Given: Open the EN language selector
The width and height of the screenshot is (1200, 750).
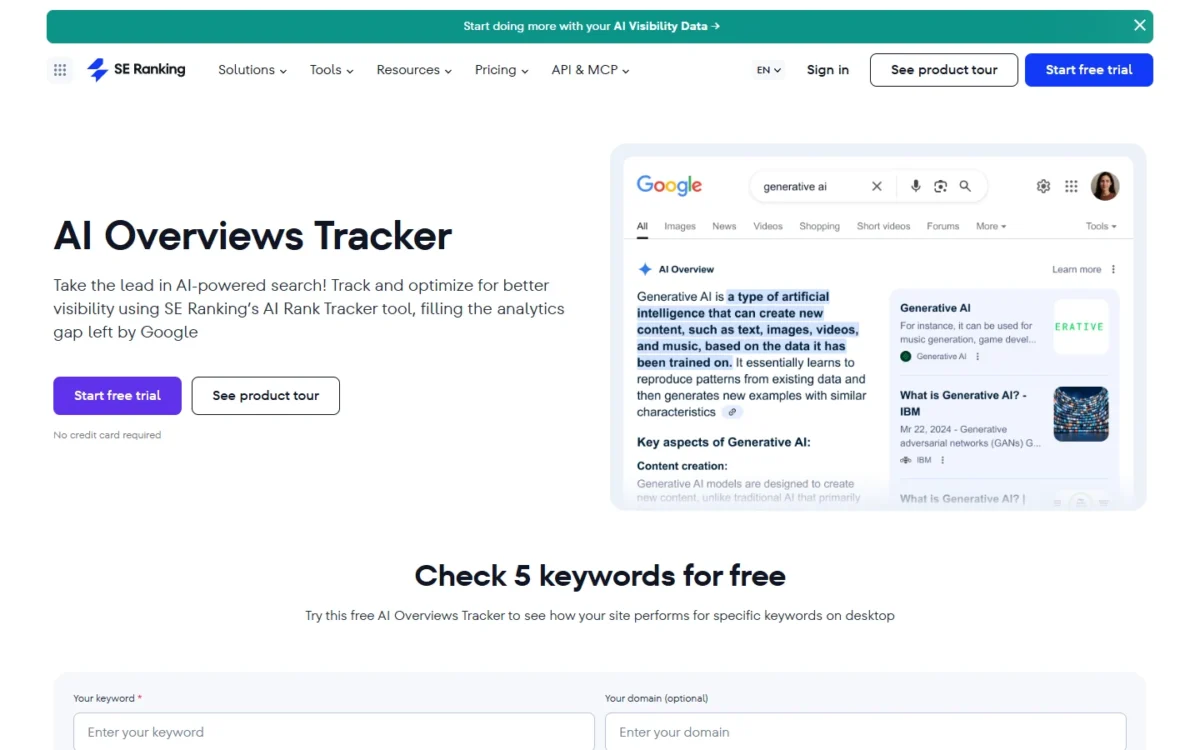Looking at the screenshot, I should click(769, 70).
